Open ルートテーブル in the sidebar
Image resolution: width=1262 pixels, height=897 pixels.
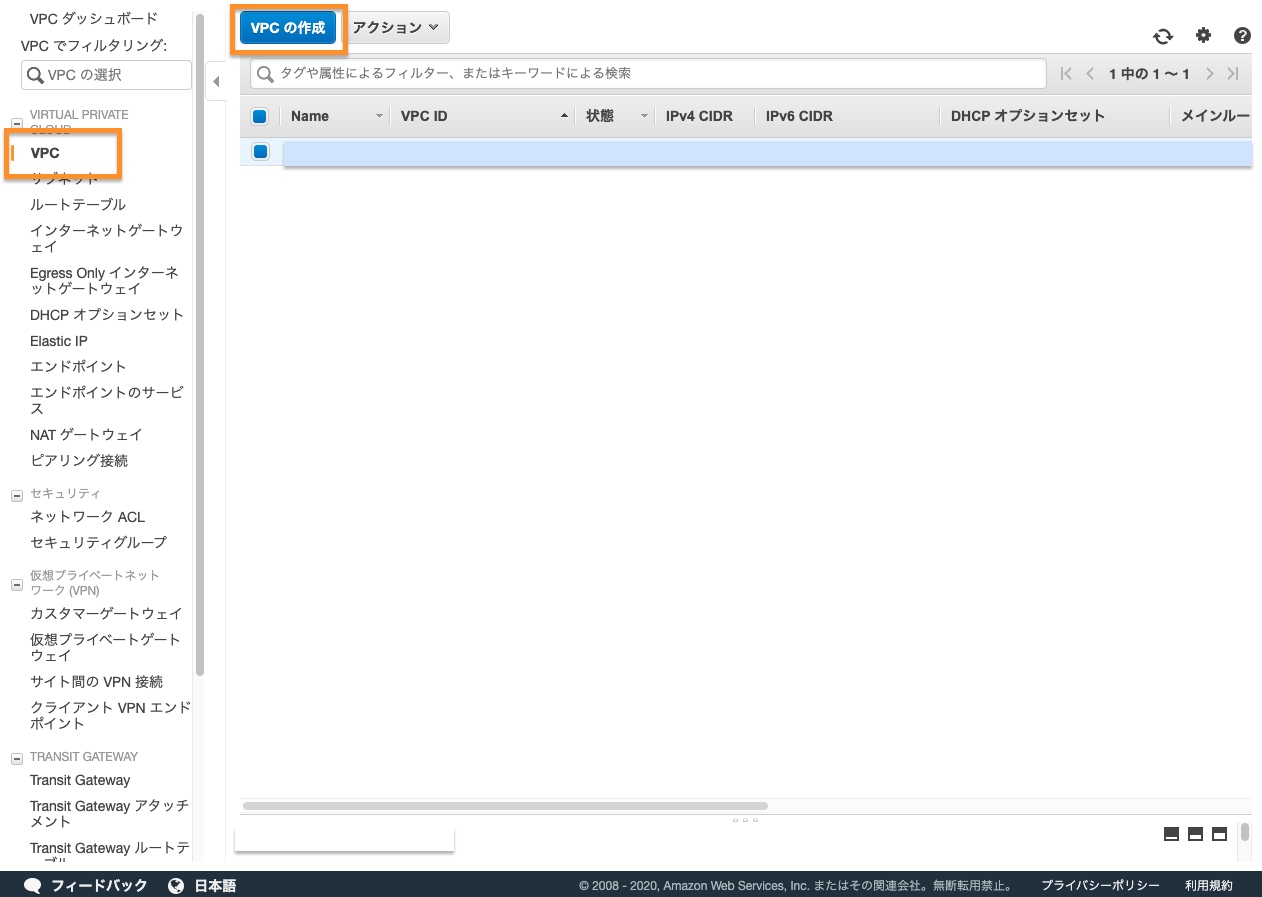tap(78, 204)
